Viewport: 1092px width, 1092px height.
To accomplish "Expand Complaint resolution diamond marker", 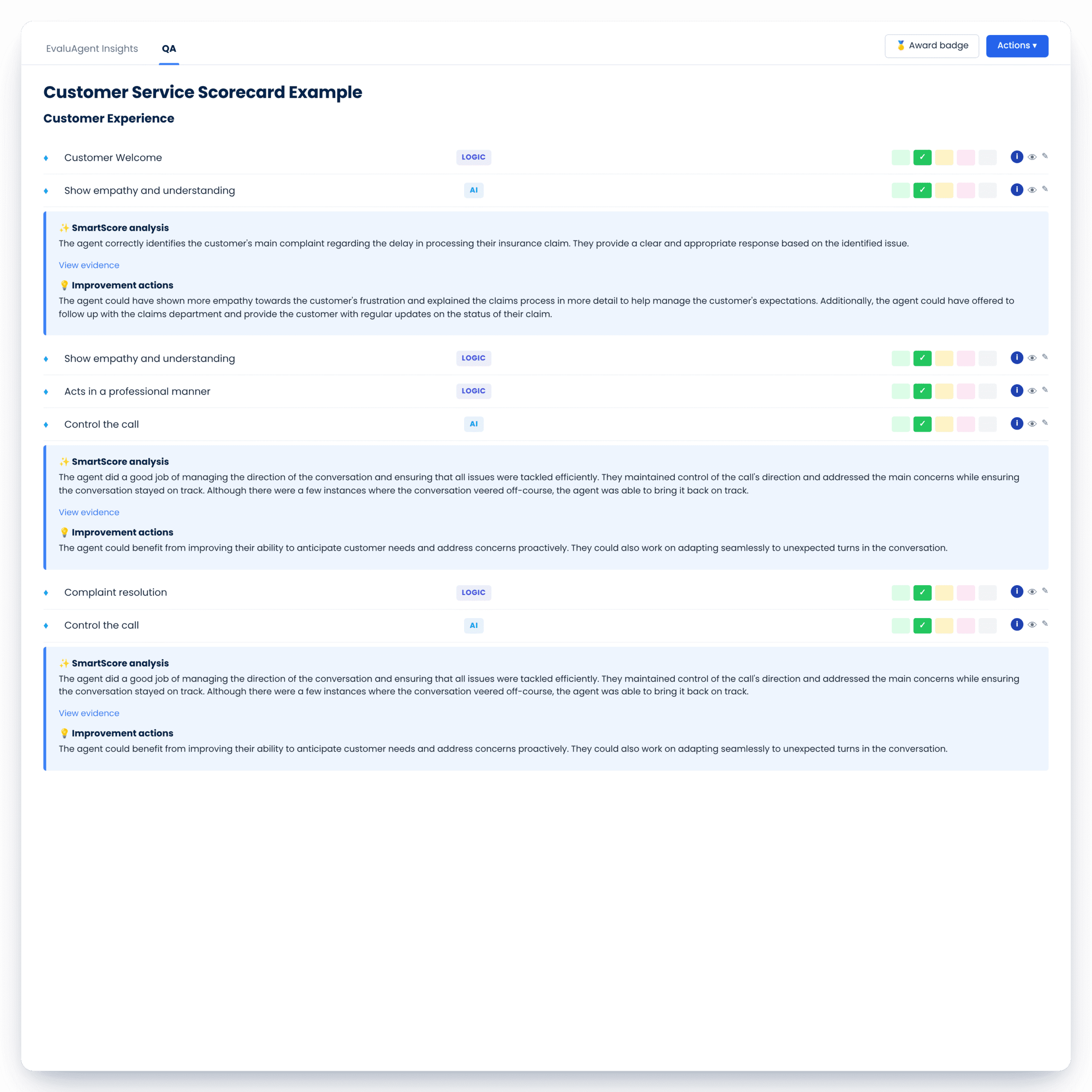I will (46, 593).
